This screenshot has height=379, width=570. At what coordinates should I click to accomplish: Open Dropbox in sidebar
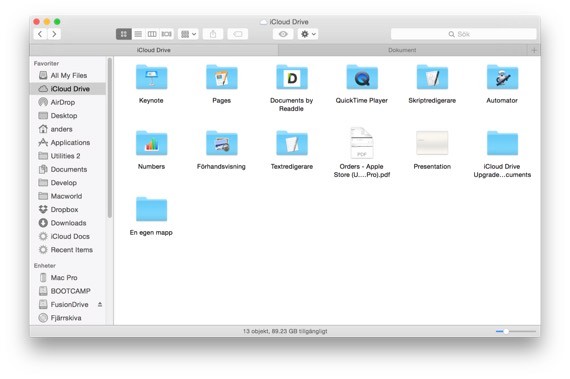(x=68, y=210)
